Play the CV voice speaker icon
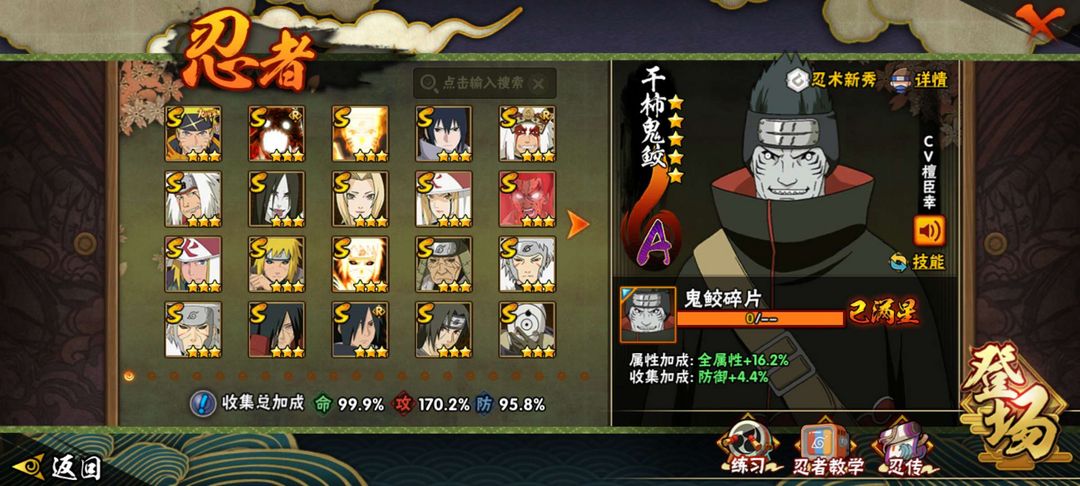This screenshot has width=1080, height=486. [929, 231]
